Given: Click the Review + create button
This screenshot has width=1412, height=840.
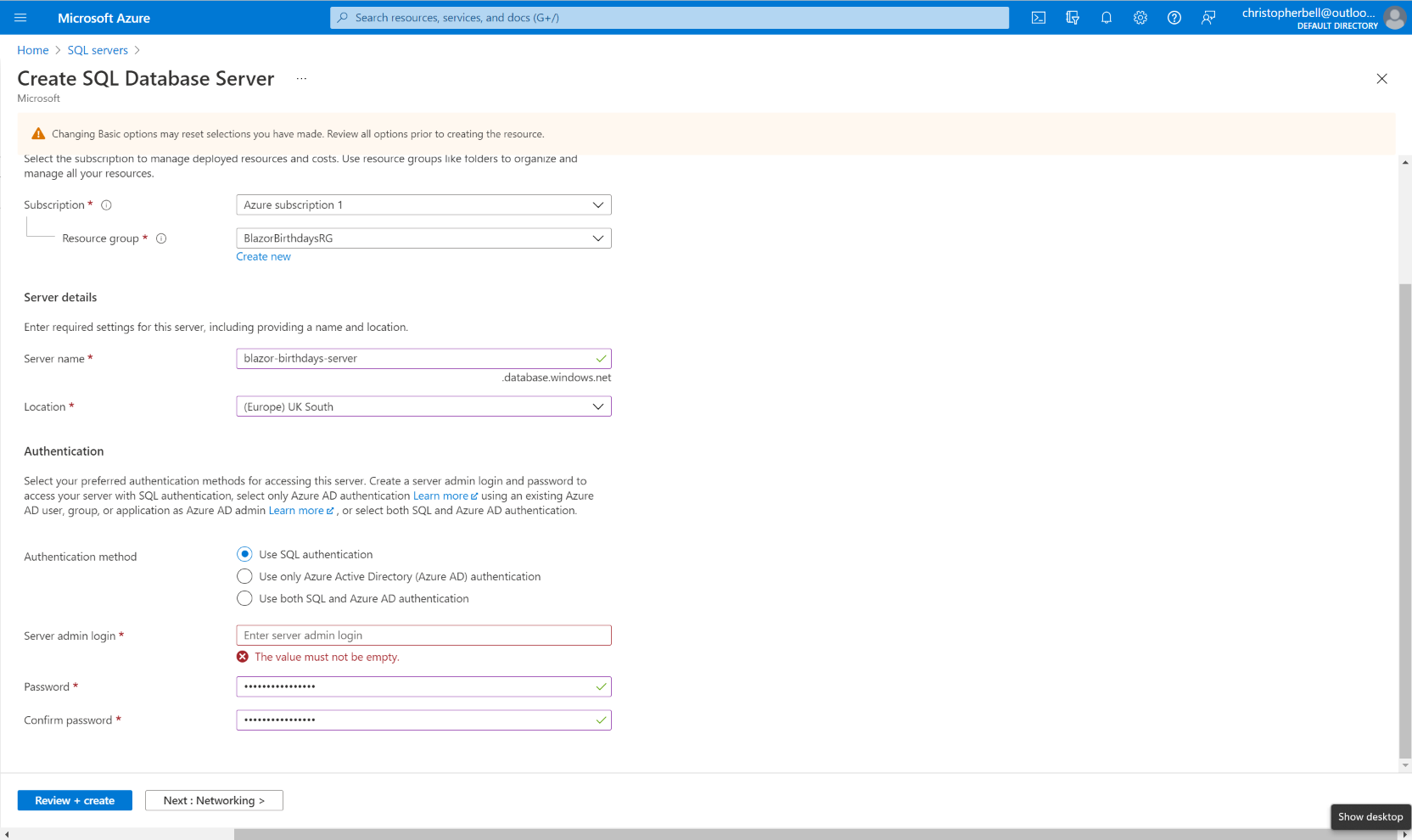Looking at the screenshot, I should point(74,800).
